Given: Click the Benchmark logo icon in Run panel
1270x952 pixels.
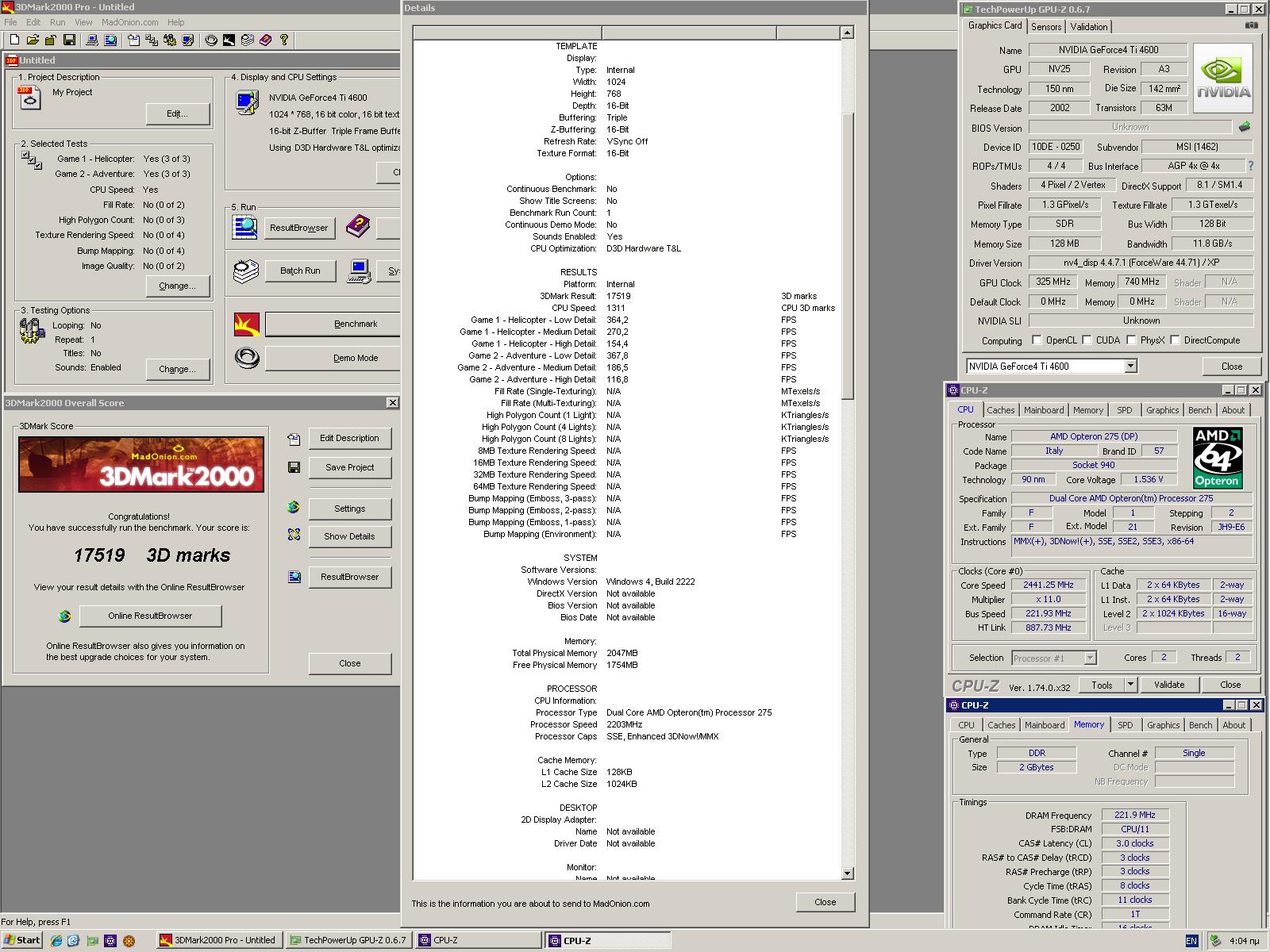Looking at the screenshot, I should coord(247,324).
